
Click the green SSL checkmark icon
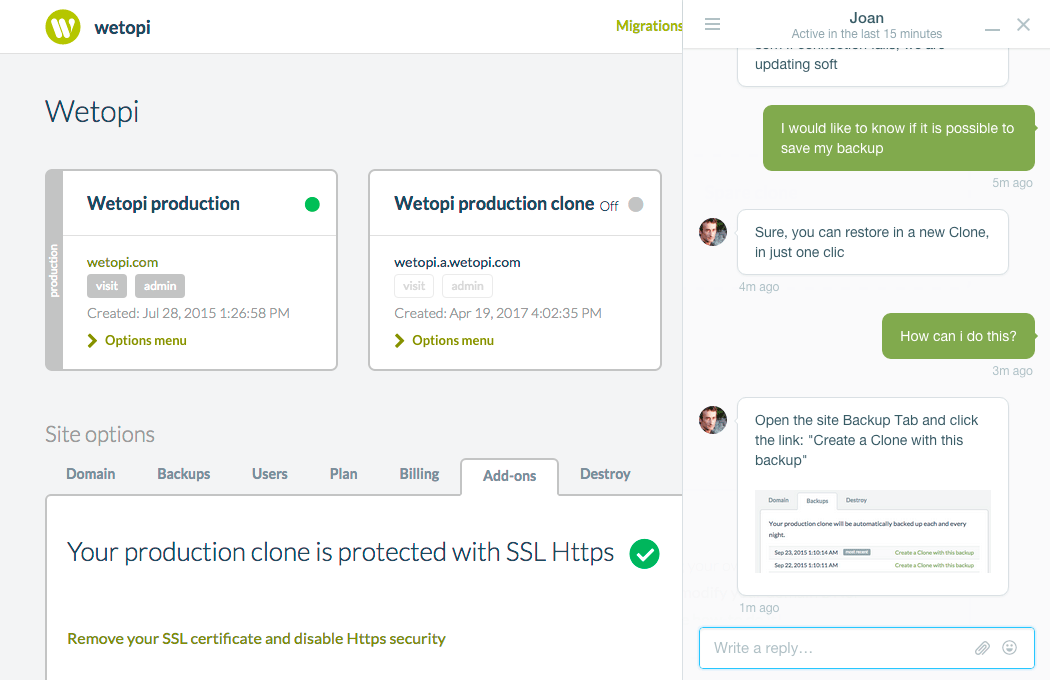[644, 554]
